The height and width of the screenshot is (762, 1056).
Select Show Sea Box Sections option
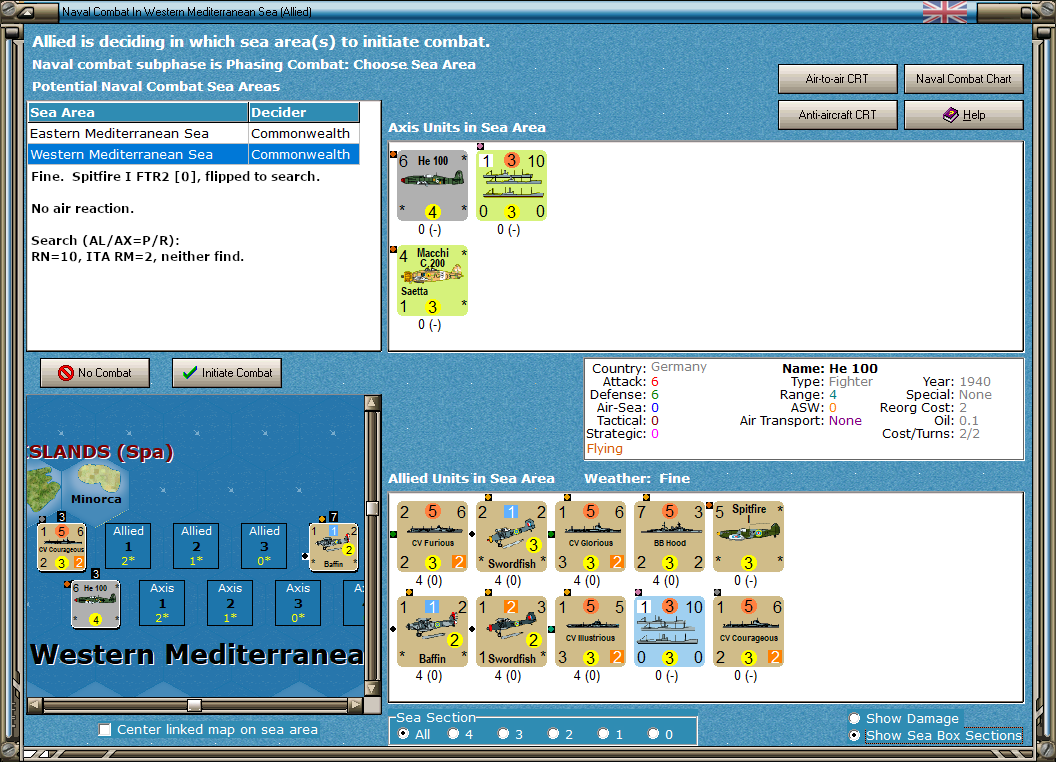click(x=855, y=736)
